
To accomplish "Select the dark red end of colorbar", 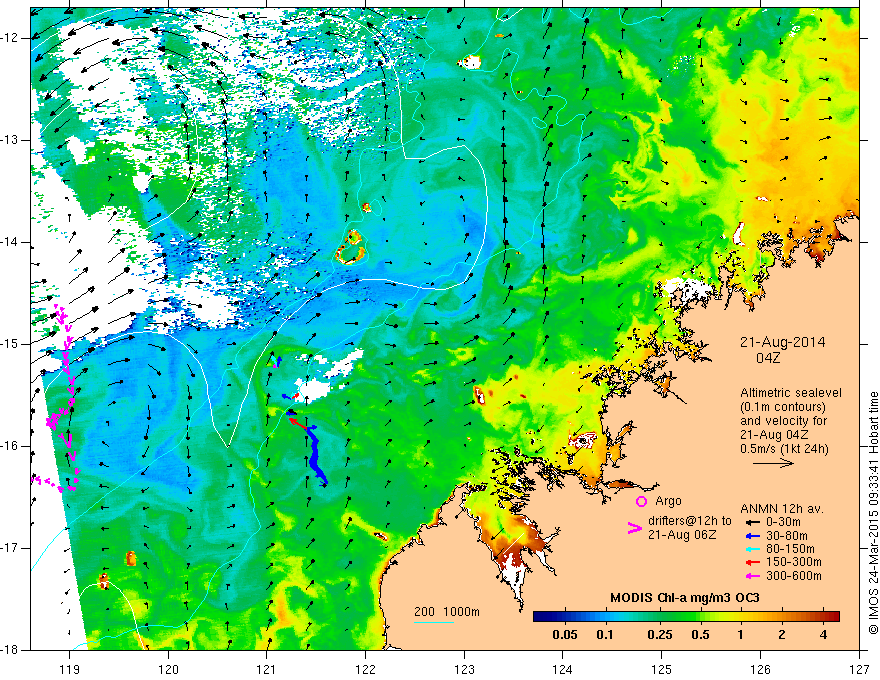I will tap(833, 617).
